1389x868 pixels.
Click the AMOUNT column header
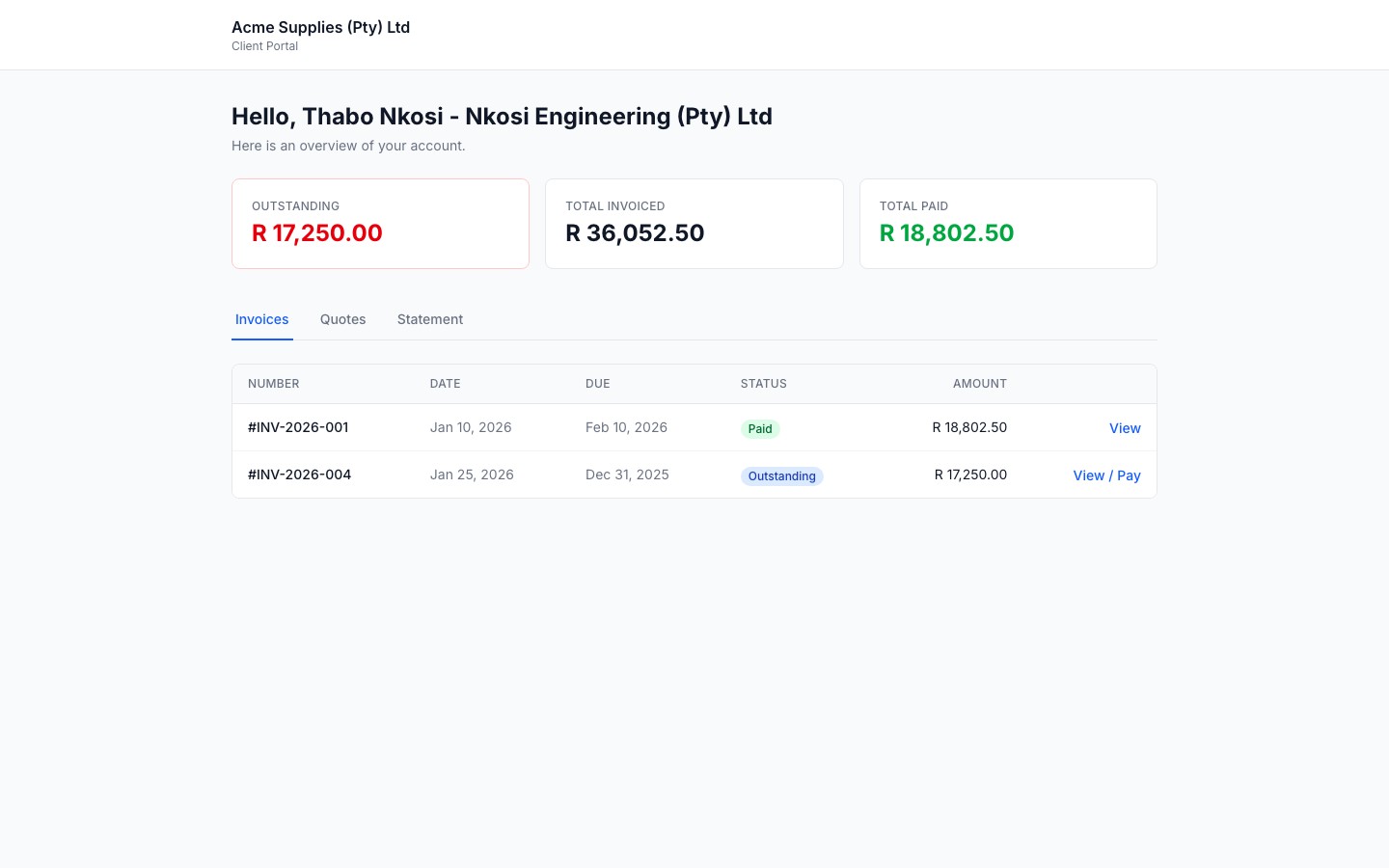(x=979, y=383)
